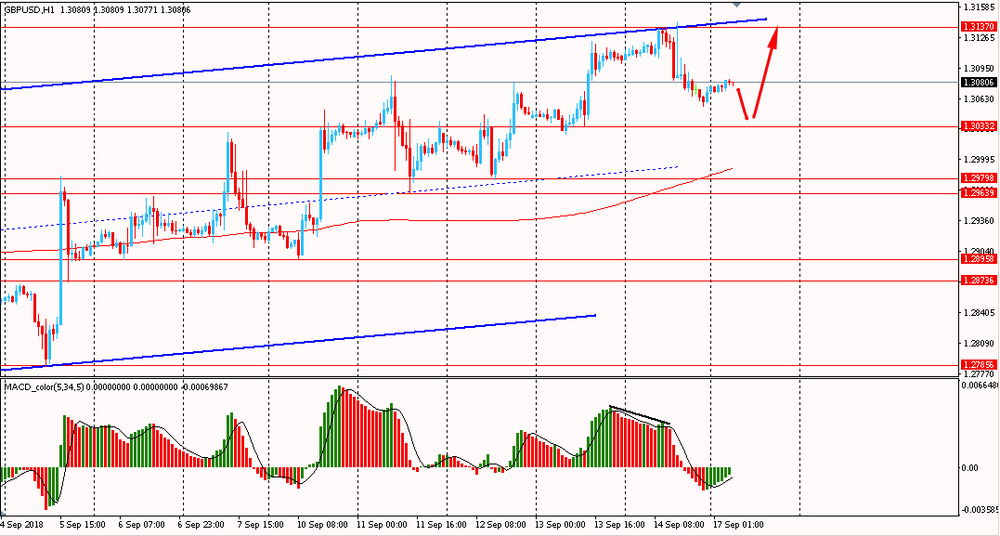This screenshot has height=536, width=1000.
Task: Select the 1.27858 red price level label
Action: (977, 366)
